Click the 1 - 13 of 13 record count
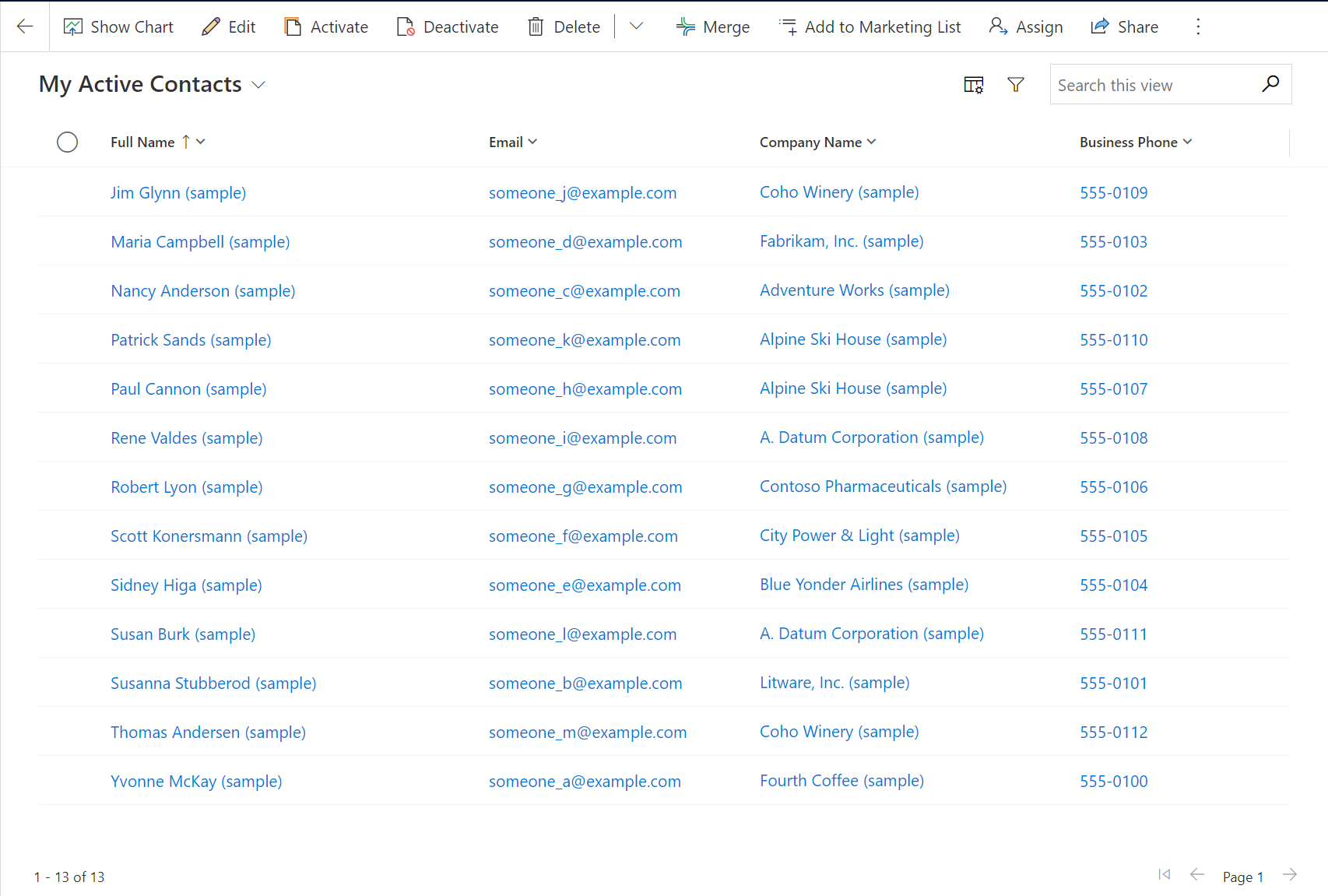1328x896 pixels. (x=69, y=877)
